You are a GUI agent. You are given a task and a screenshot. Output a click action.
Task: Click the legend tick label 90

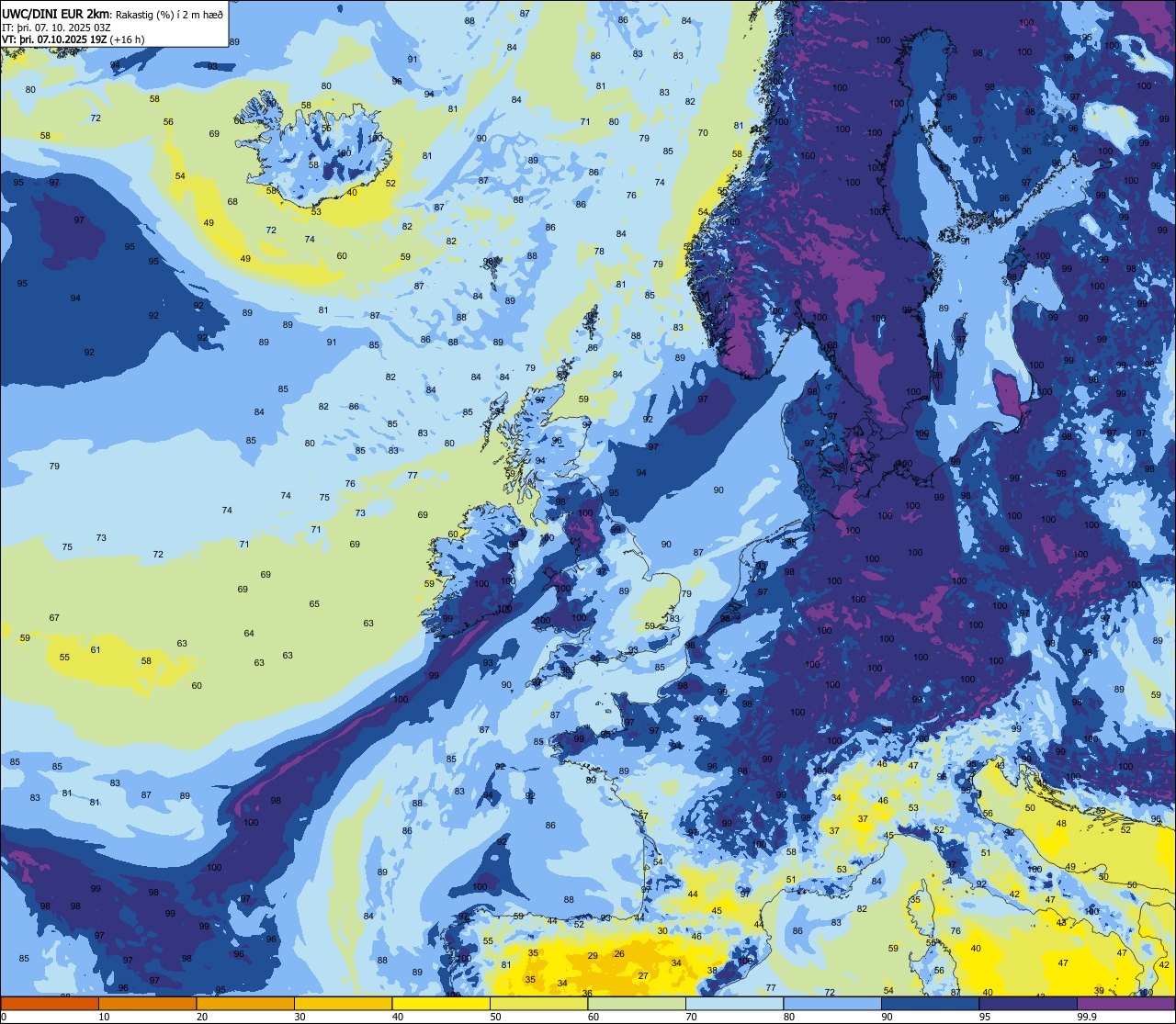[887, 1017]
